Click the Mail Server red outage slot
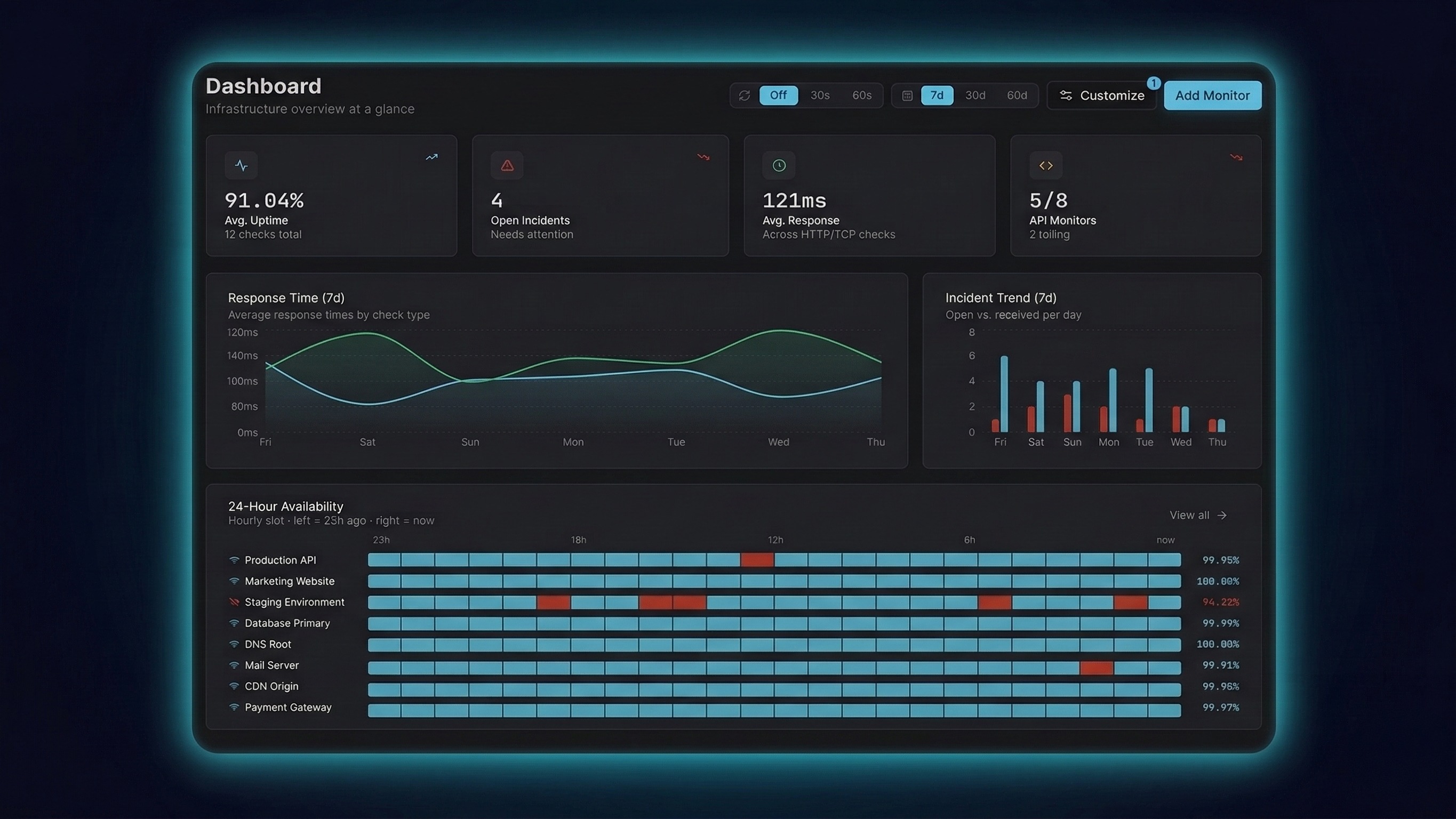 1096,668
